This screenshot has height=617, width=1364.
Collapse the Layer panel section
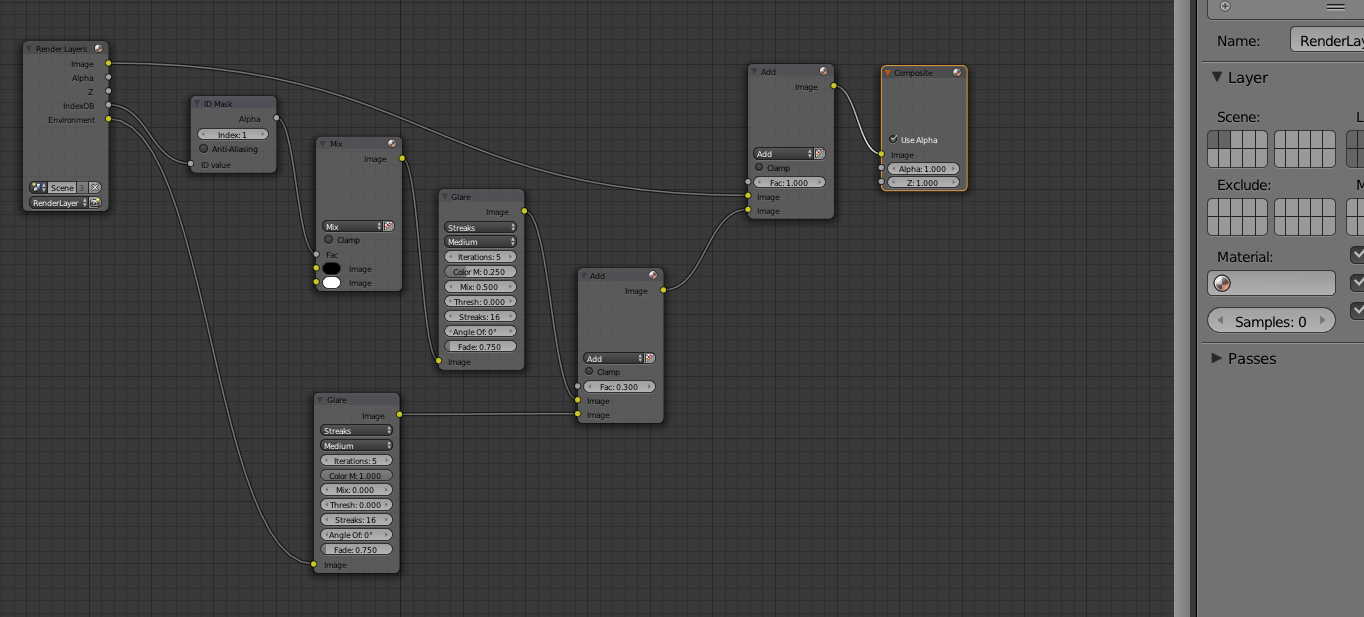pyautogui.click(x=1217, y=77)
